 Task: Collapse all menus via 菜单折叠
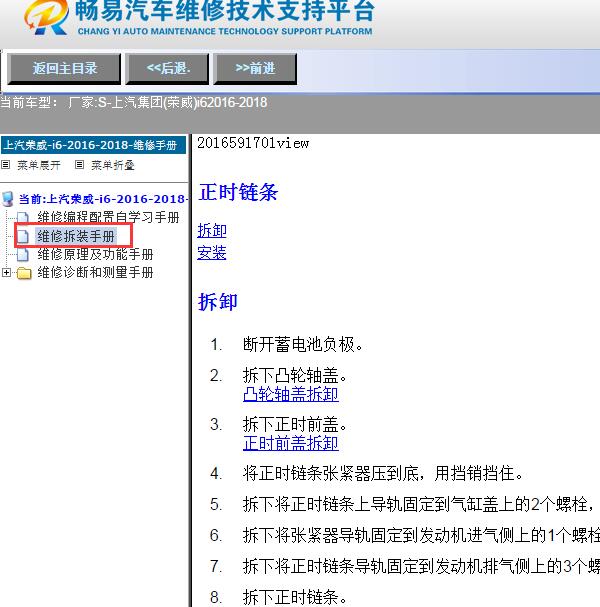113,166
